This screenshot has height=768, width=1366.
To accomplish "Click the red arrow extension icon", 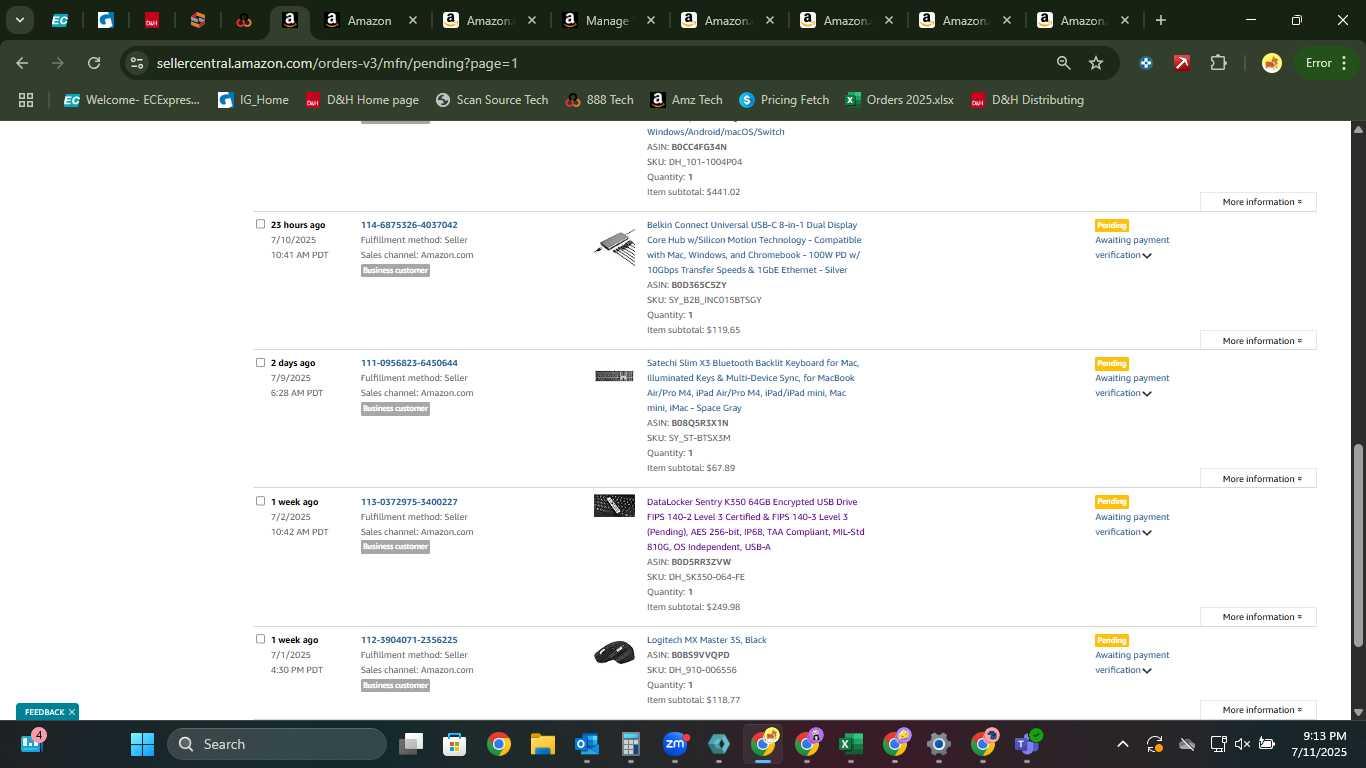I will [x=1182, y=63].
